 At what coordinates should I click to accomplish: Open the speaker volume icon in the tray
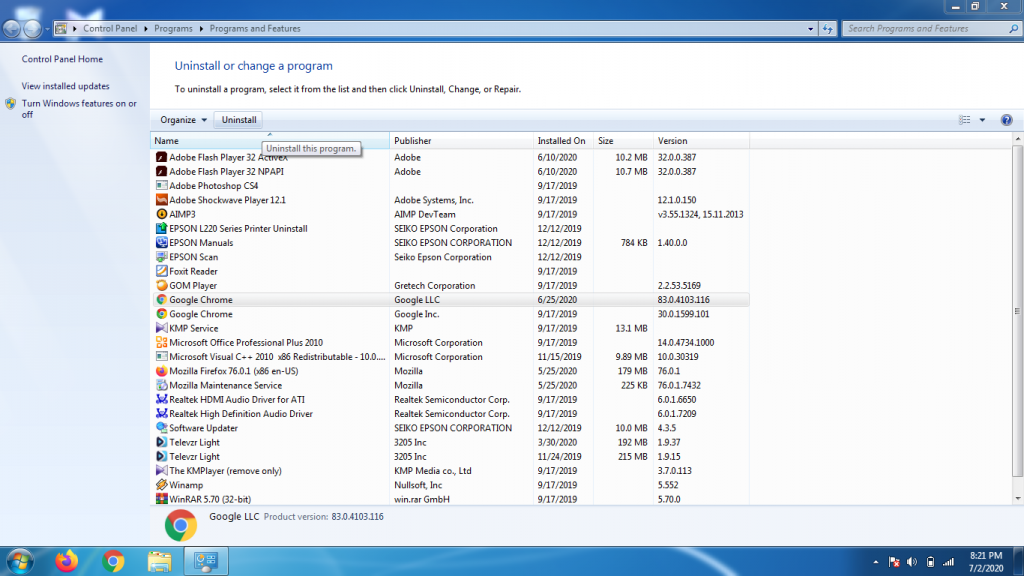tap(913, 561)
